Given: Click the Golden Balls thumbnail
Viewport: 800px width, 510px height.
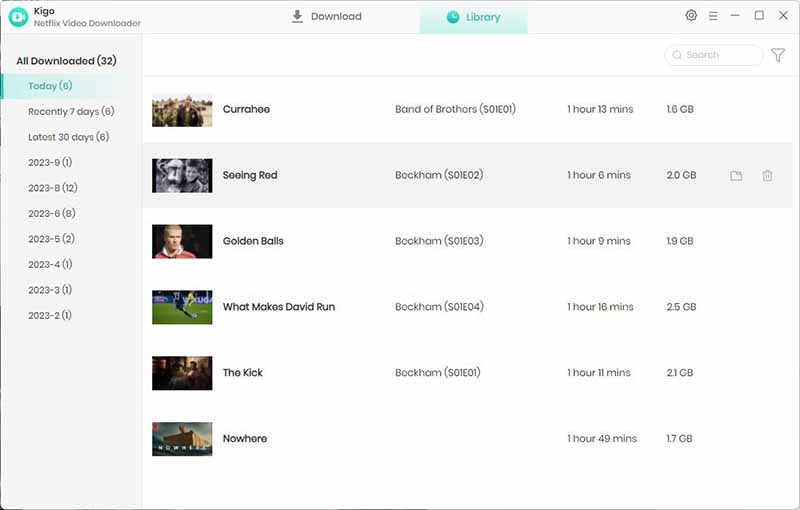Looking at the screenshot, I should pyautogui.click(x=182, y=241).
